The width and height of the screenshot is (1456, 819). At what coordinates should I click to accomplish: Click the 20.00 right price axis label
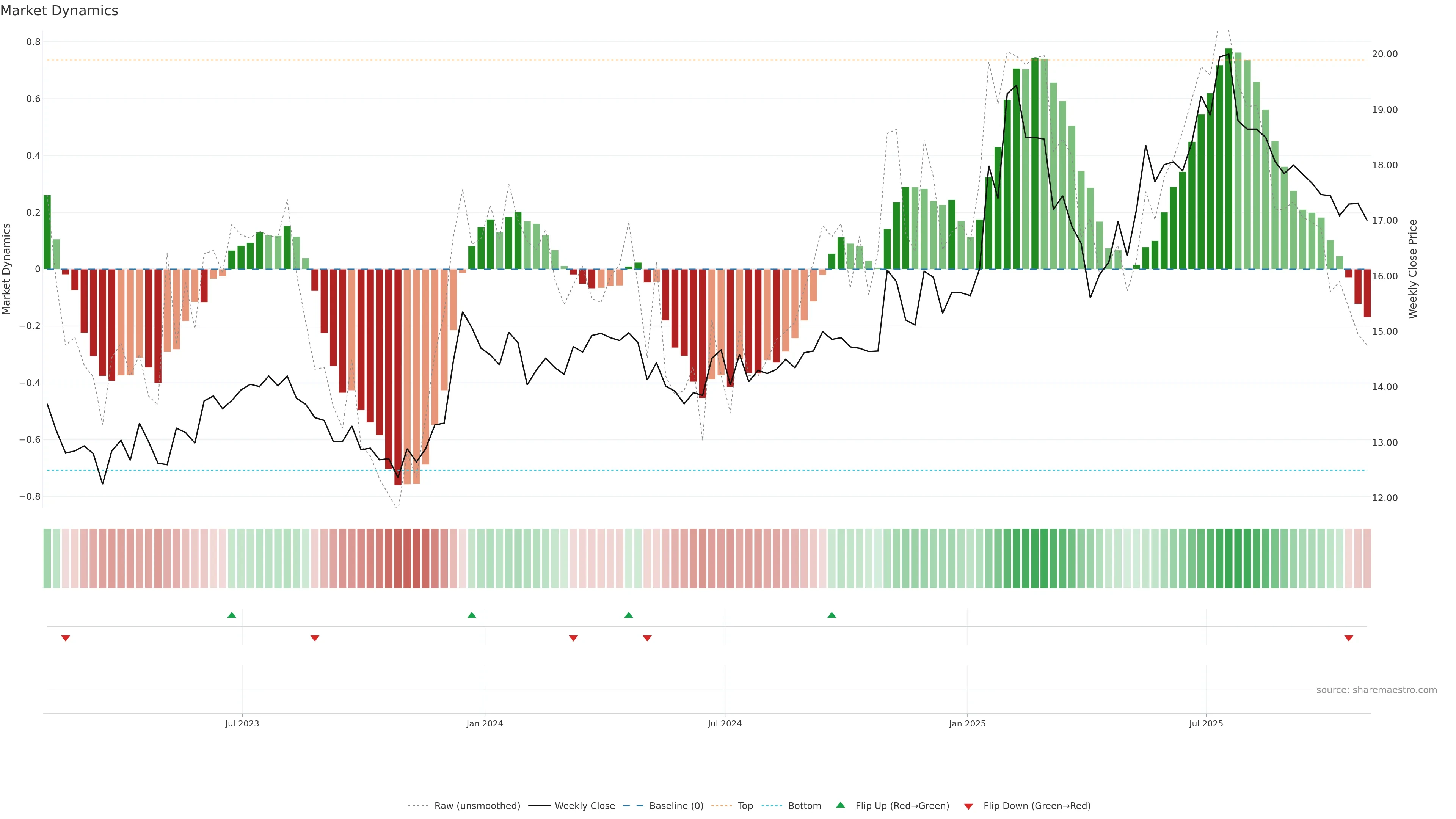pos(1384,54)
